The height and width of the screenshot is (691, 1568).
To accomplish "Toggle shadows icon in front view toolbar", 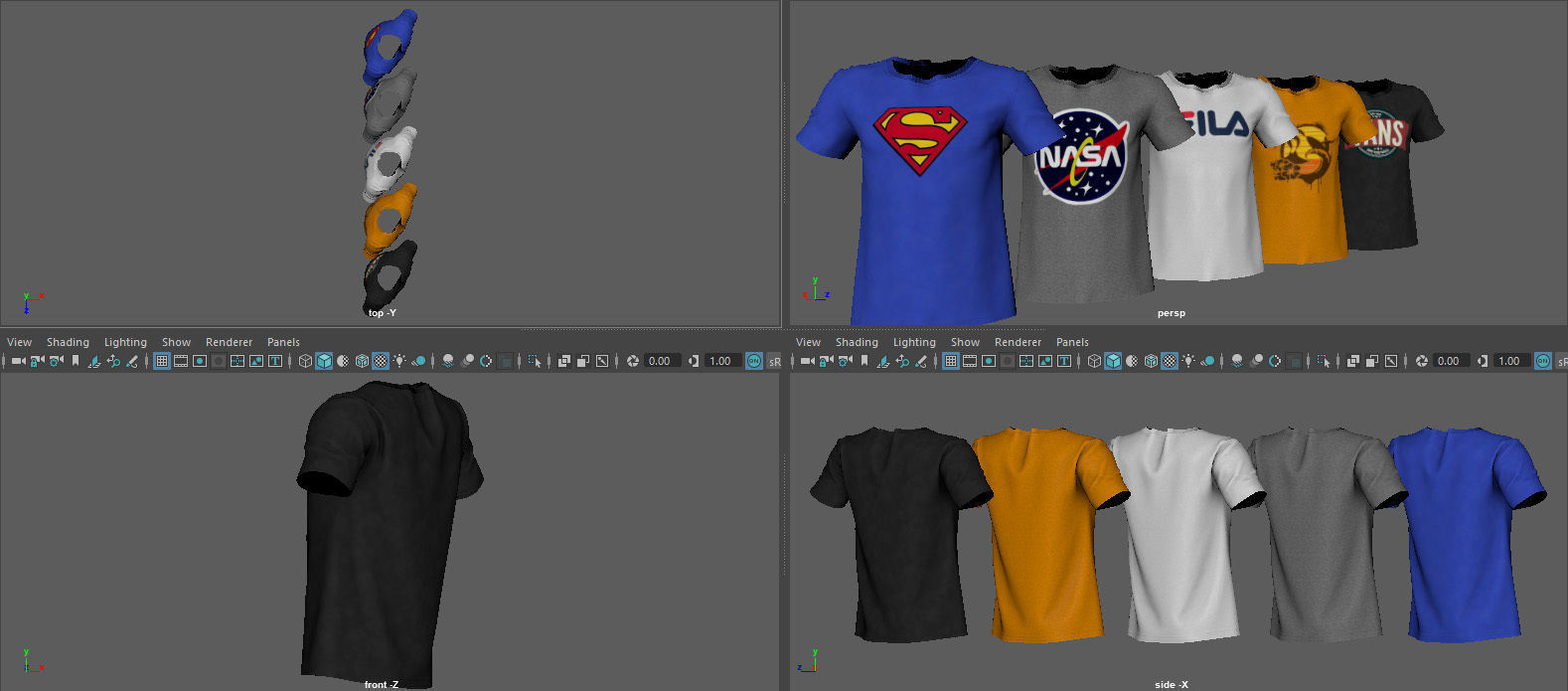I will click(418, 361).
